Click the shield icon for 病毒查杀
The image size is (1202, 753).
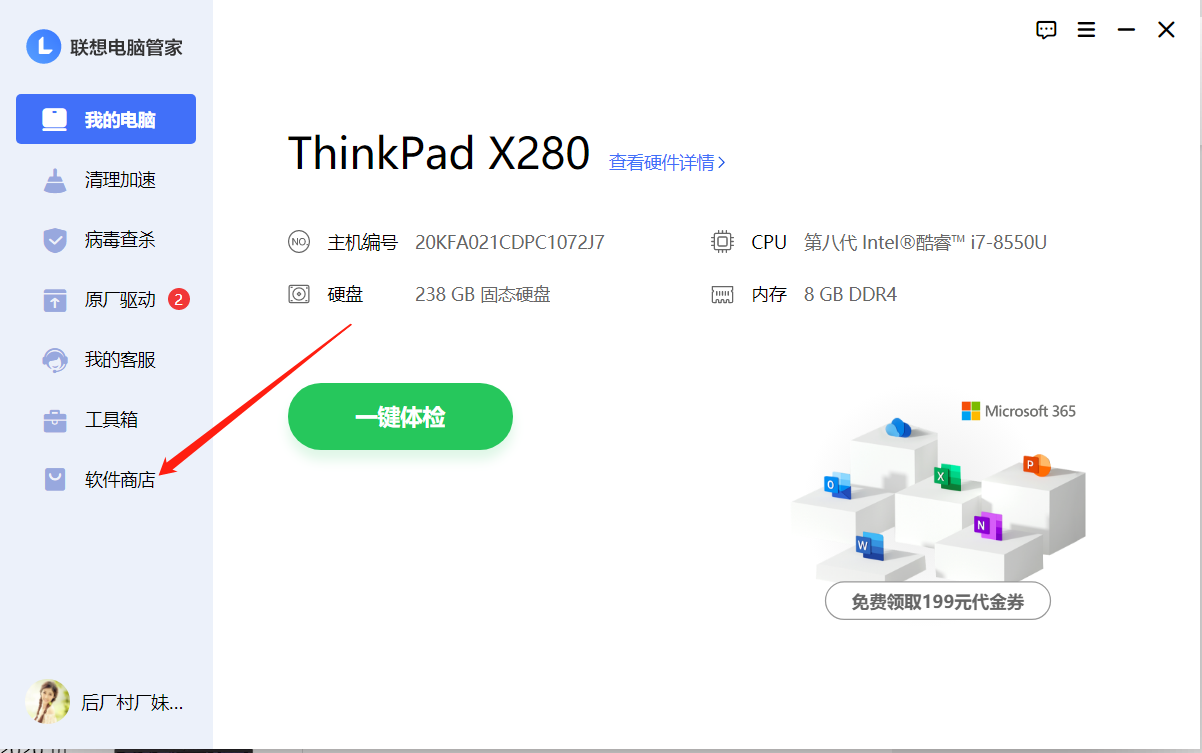(55, 240)
